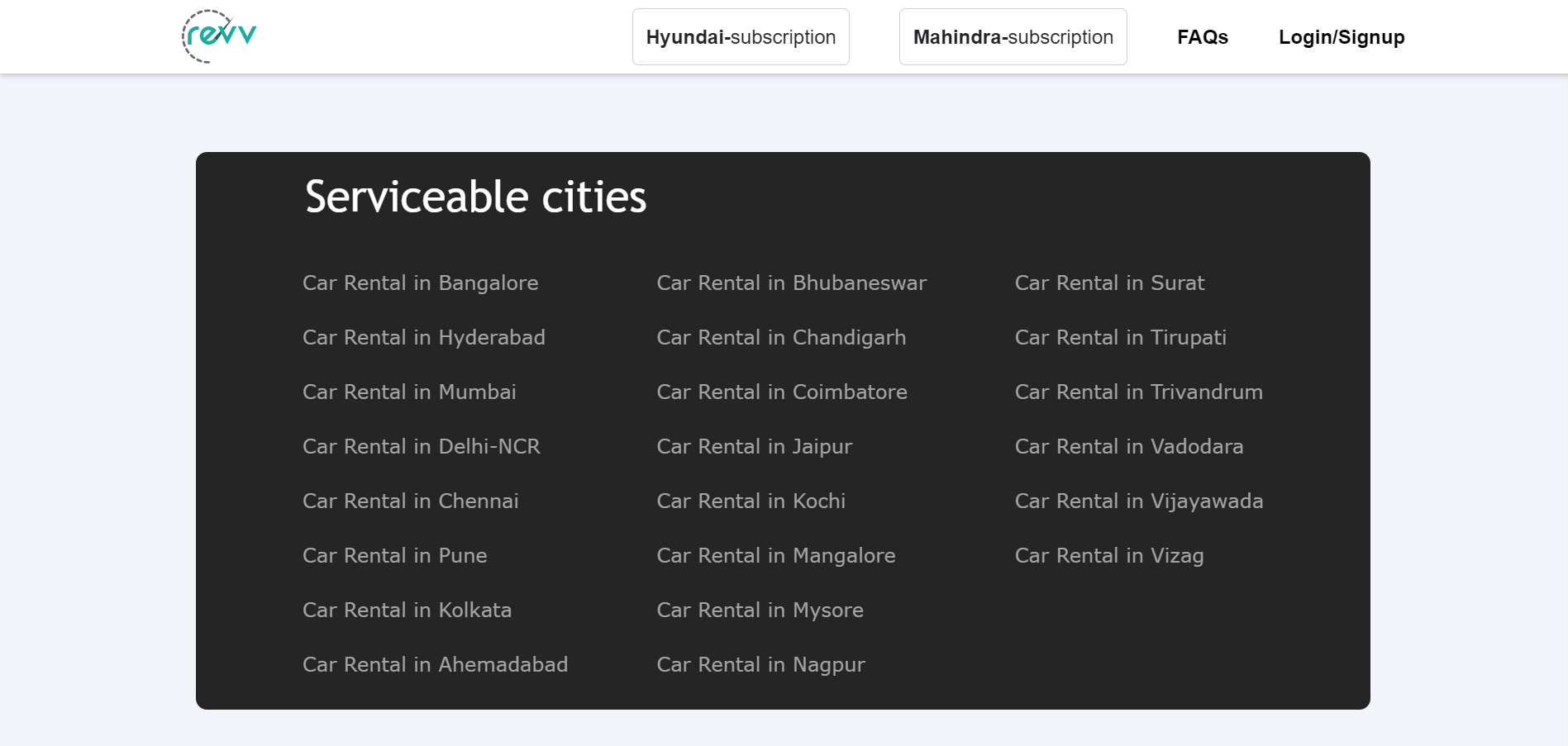Open the FAQs section

(x=1202, y=36)
